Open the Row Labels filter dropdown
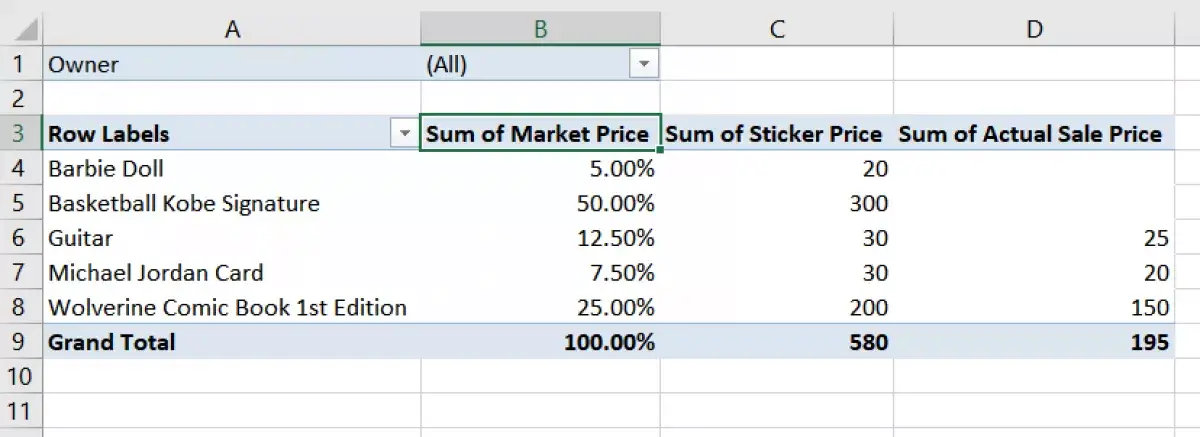Viewport: 1200px width, 437px height. pos(404,134)
